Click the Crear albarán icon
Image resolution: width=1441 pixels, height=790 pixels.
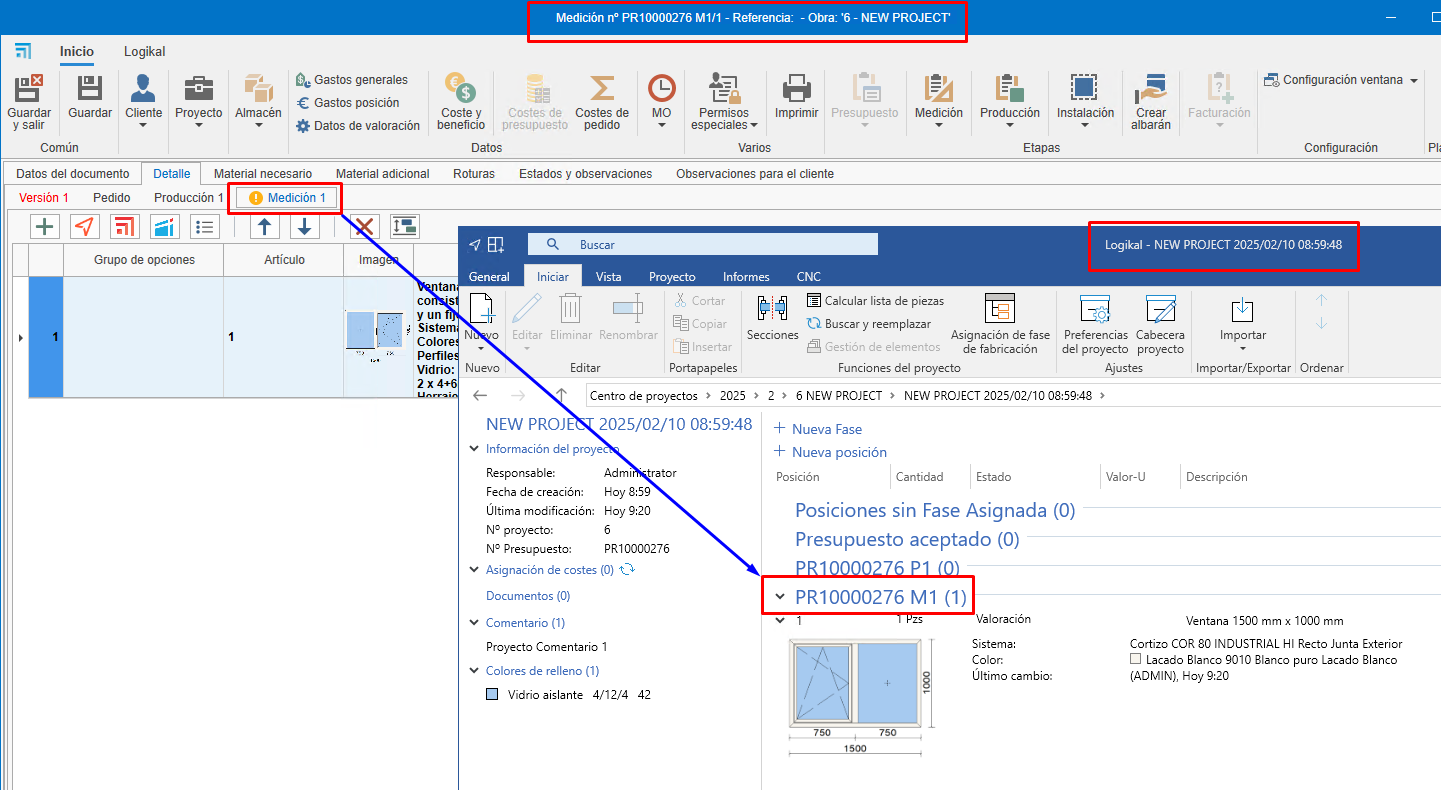(1152, 88)
